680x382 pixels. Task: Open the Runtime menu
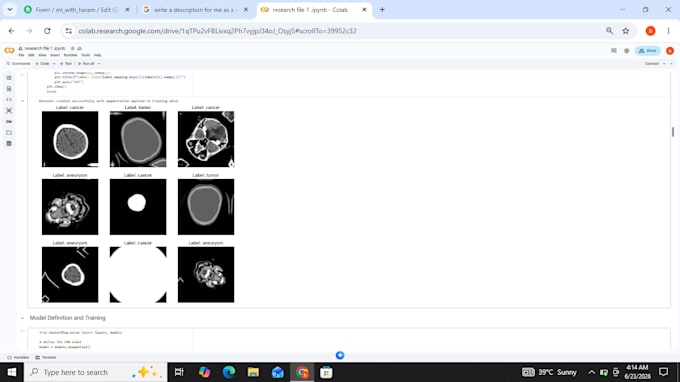70,55
